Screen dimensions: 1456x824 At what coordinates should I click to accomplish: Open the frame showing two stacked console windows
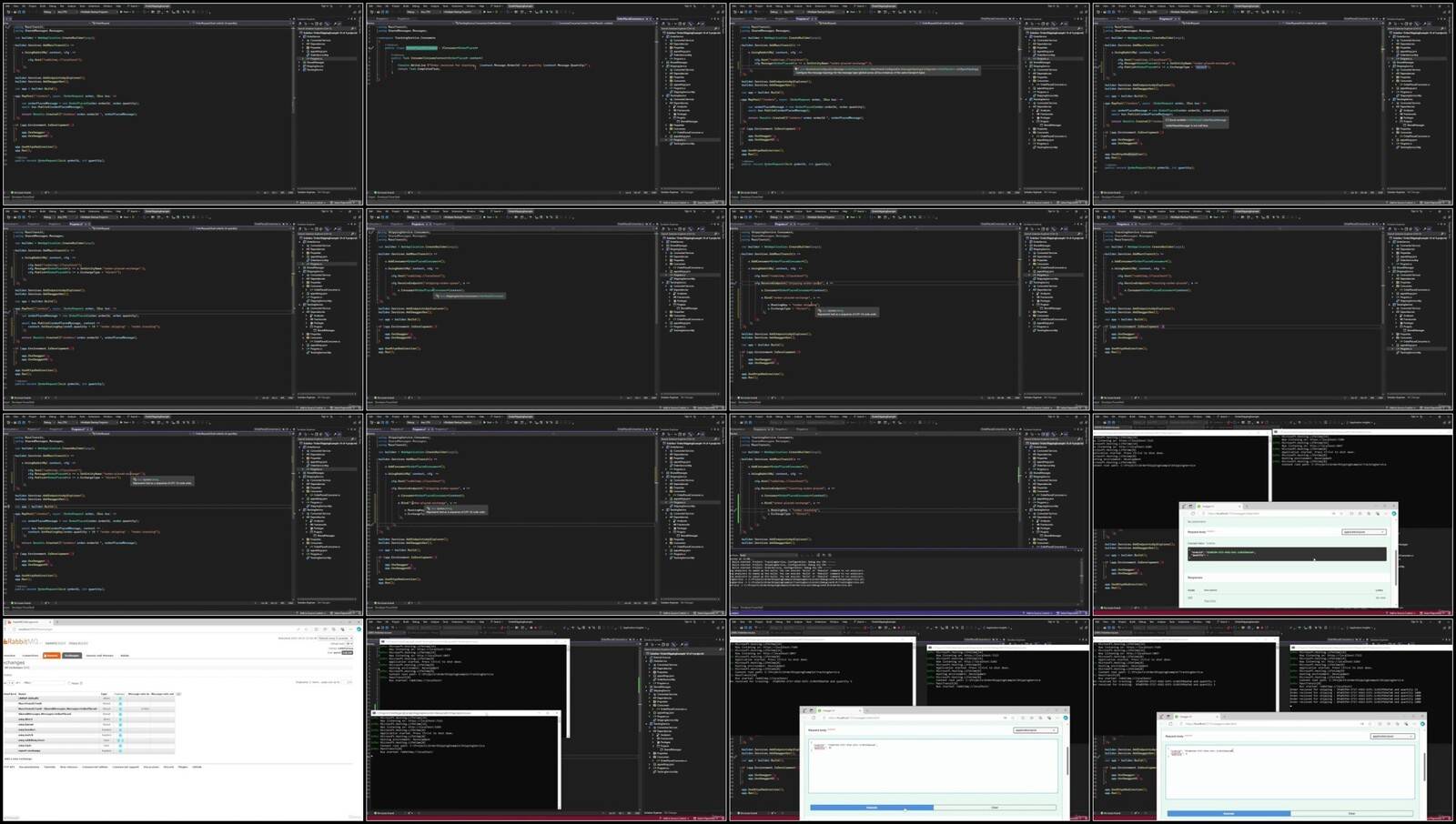point(546,720)
